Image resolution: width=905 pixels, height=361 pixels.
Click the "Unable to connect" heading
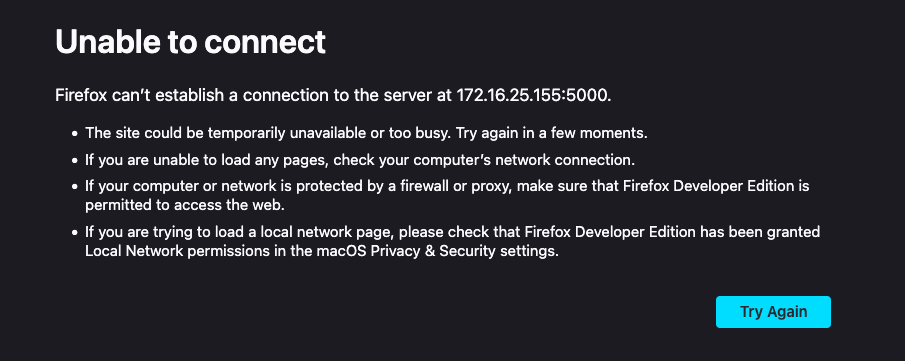190,42
